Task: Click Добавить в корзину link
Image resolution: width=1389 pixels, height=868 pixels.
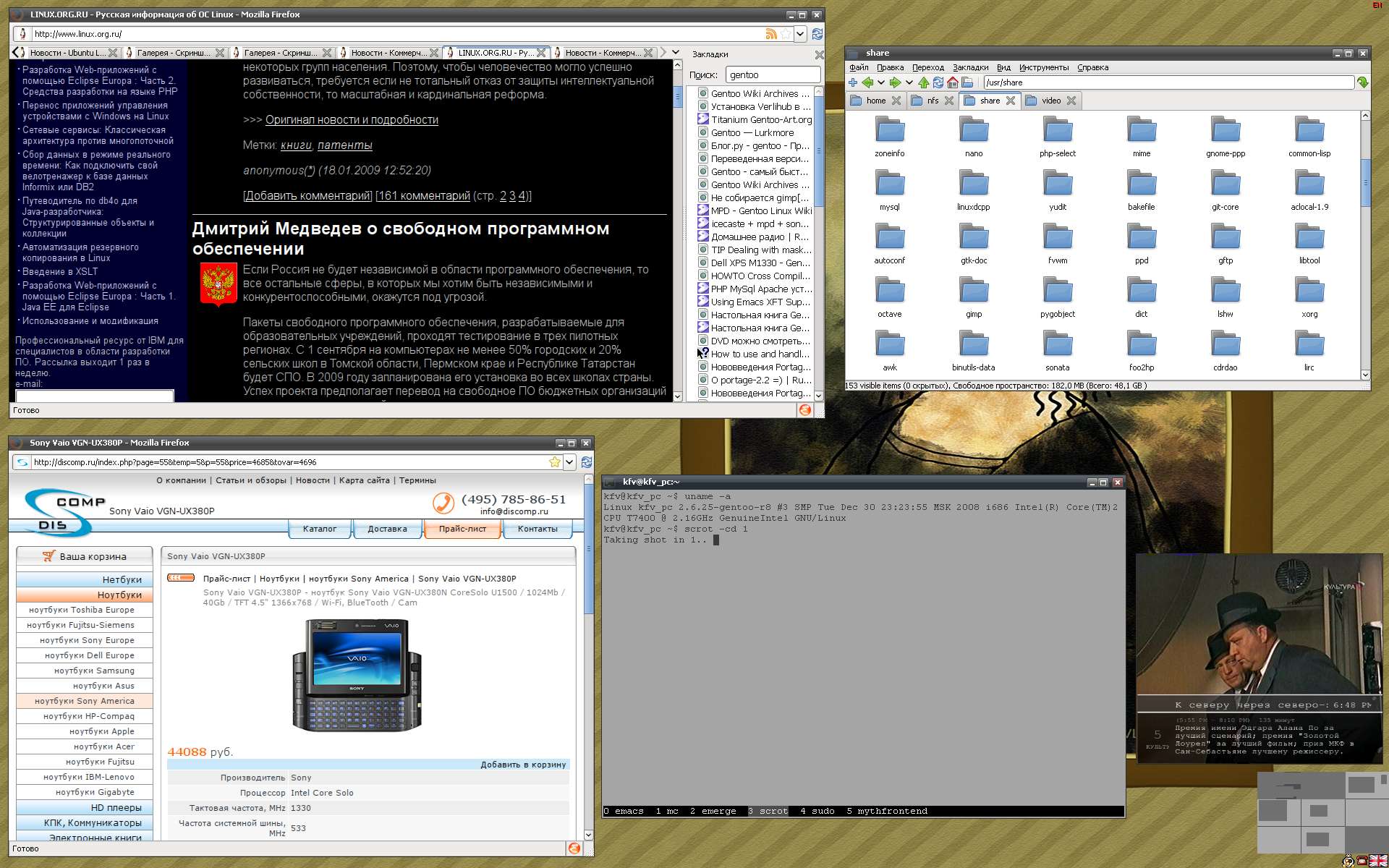Action: (x=523, y=765)
